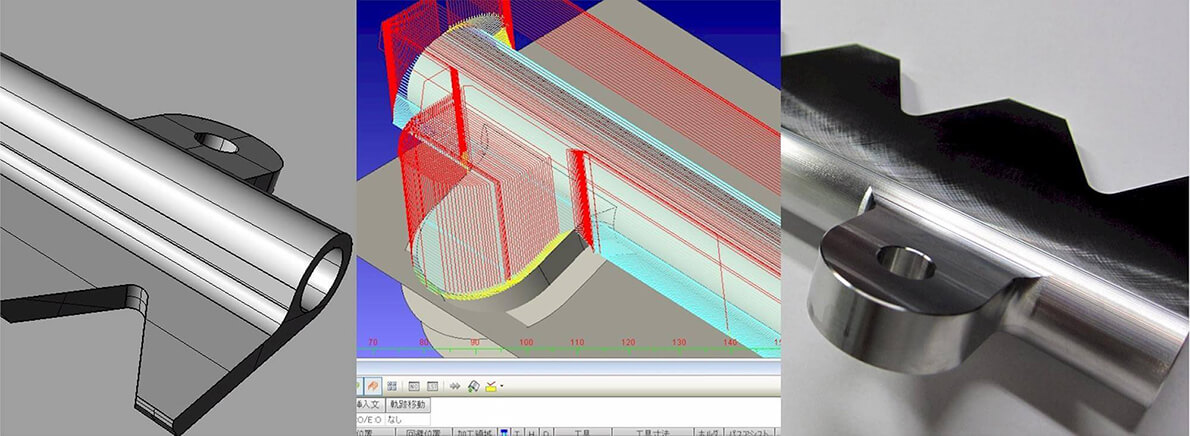Click the ホルダ column header

pos(708,431)
